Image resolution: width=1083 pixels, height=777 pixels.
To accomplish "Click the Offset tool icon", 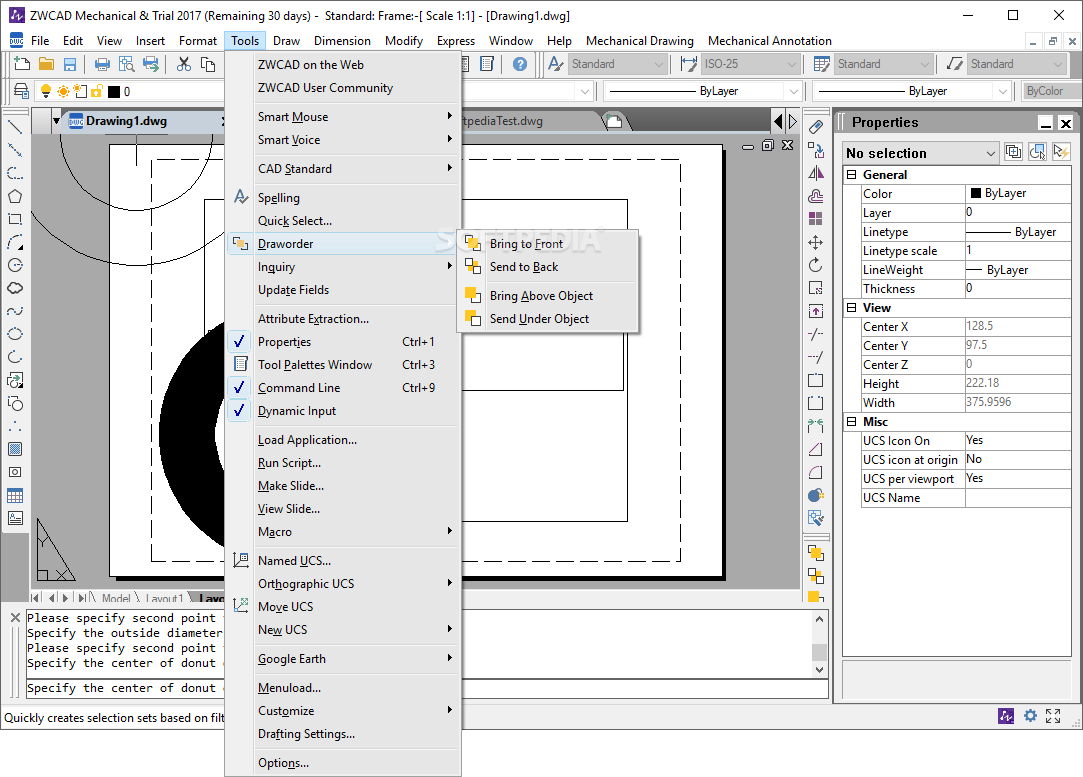I will click(816, 196).
